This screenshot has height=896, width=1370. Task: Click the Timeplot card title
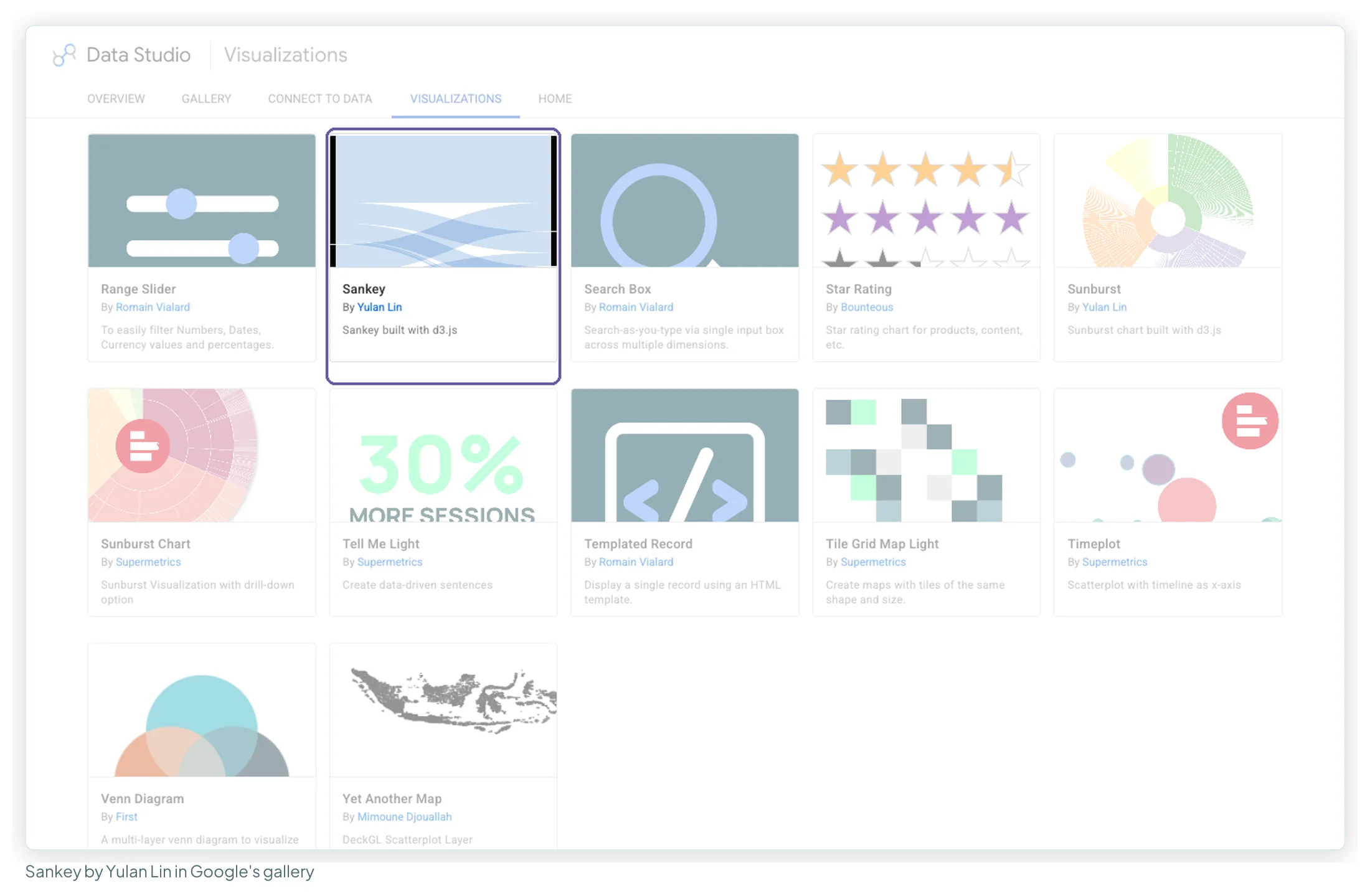coord(1094,544)
